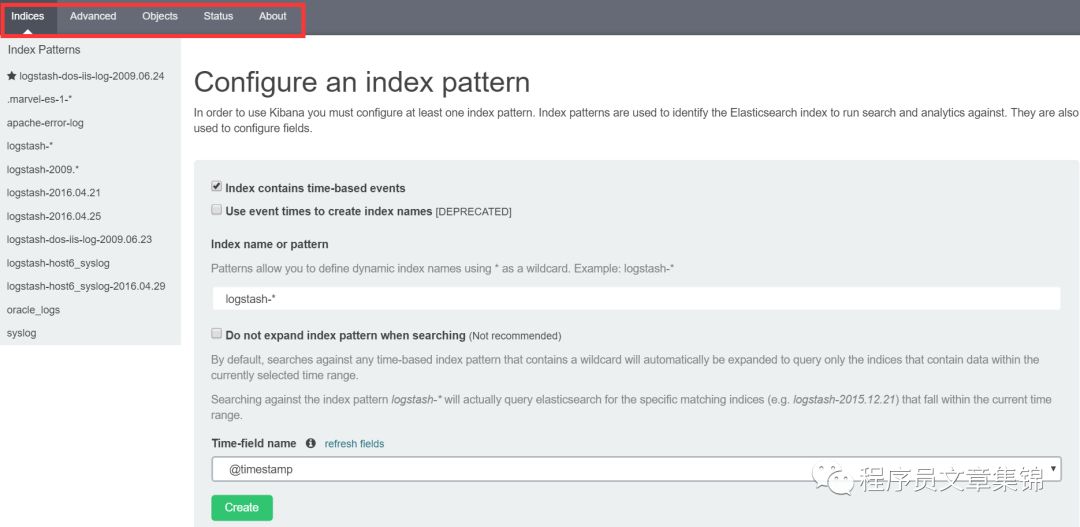This screenshot has height=527, width=1080.
Task: Open the Advanced tab
Action: tap(93, 16)
